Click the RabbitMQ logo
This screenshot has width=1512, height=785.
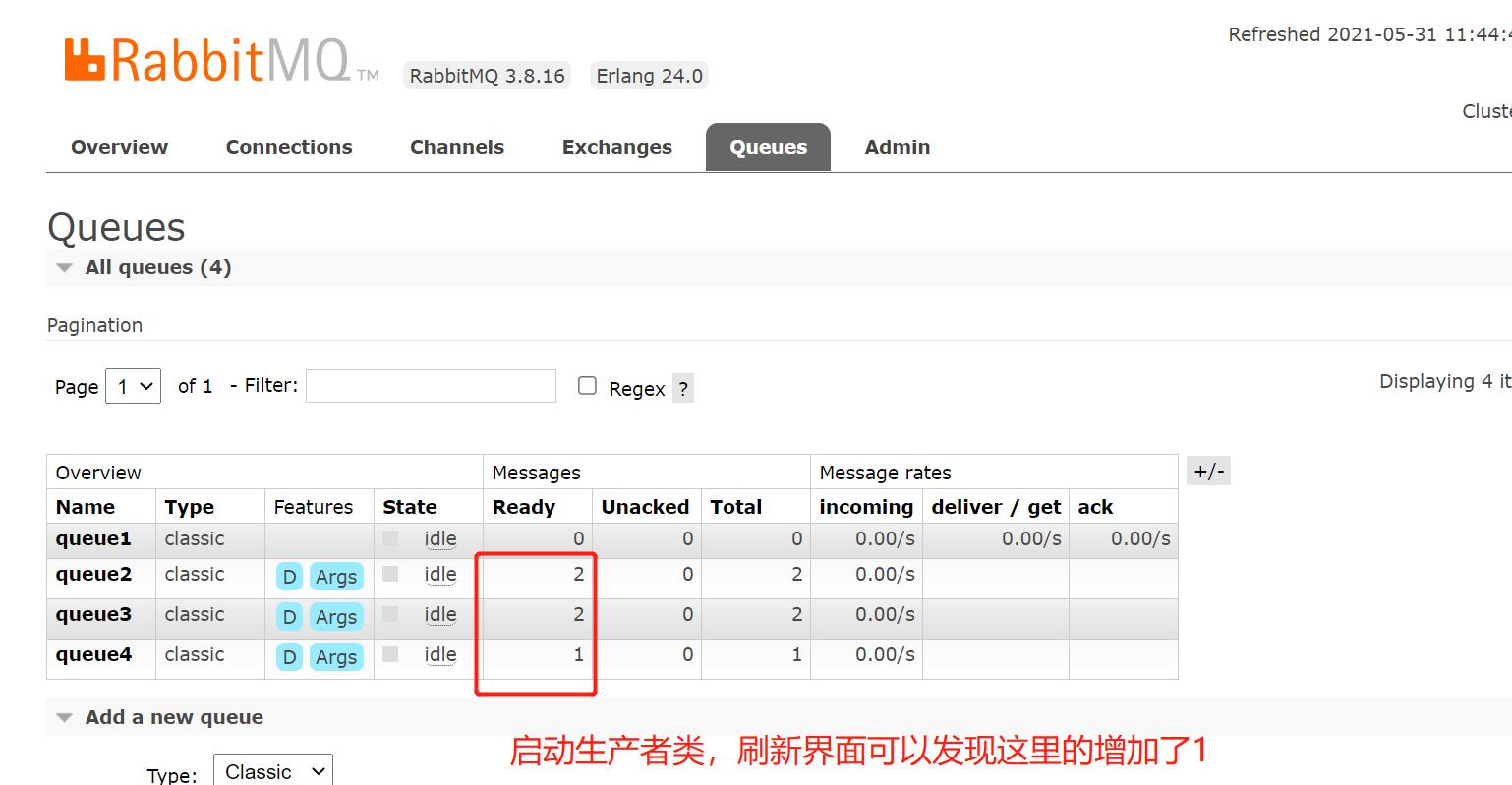(x=221, y=60)
